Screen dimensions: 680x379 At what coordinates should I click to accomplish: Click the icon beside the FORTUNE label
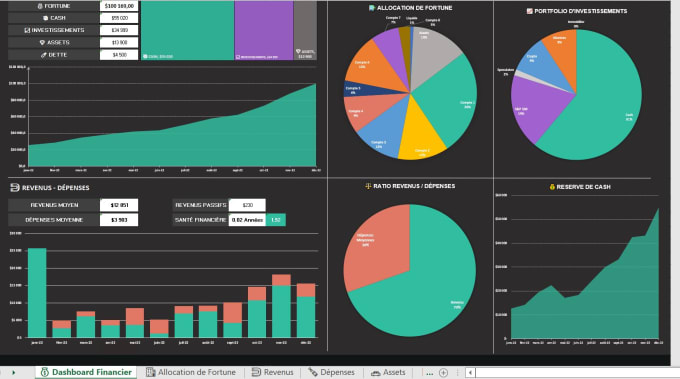tap(40, 6)
